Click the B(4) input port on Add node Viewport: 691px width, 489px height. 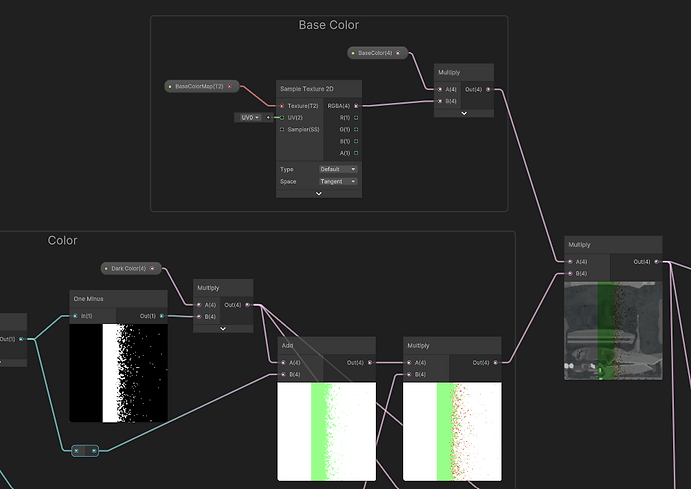(x=283, y=374)
